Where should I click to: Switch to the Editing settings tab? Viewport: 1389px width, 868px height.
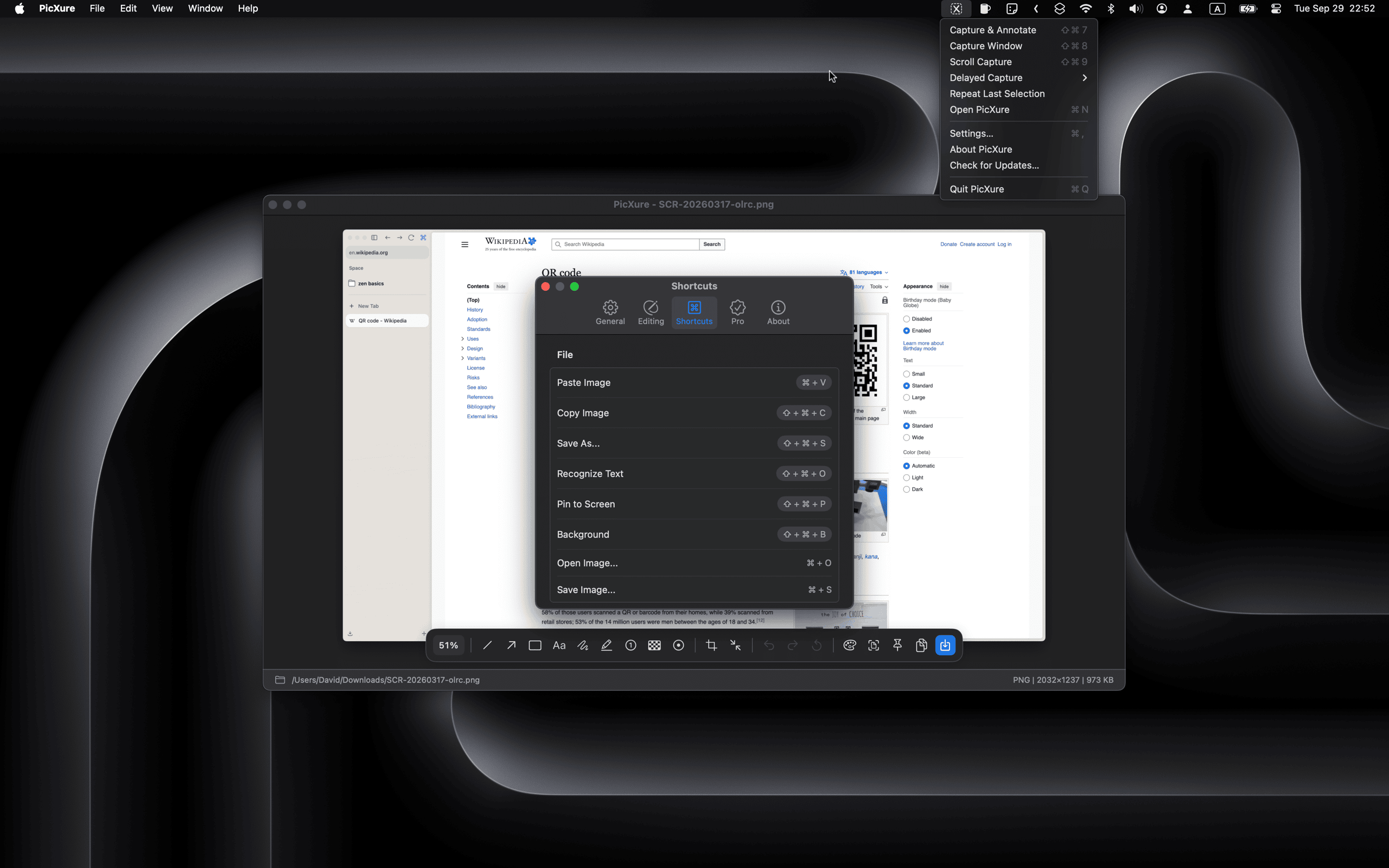point(651,313)
